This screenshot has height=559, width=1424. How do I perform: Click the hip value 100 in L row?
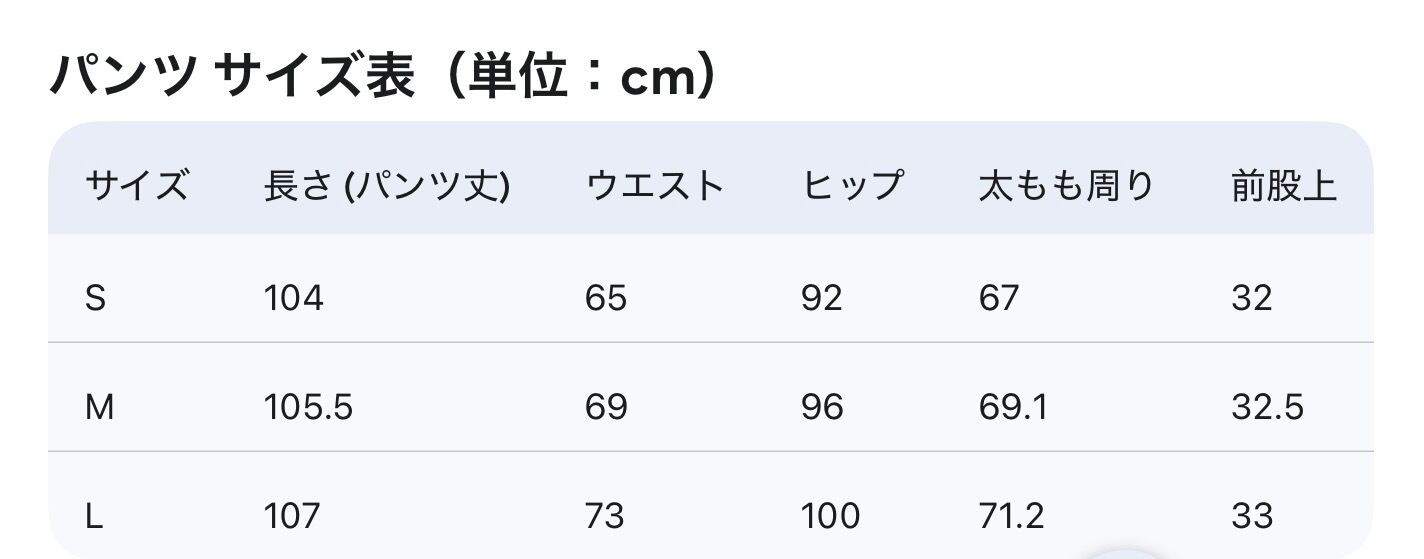(x=830, y=516)
